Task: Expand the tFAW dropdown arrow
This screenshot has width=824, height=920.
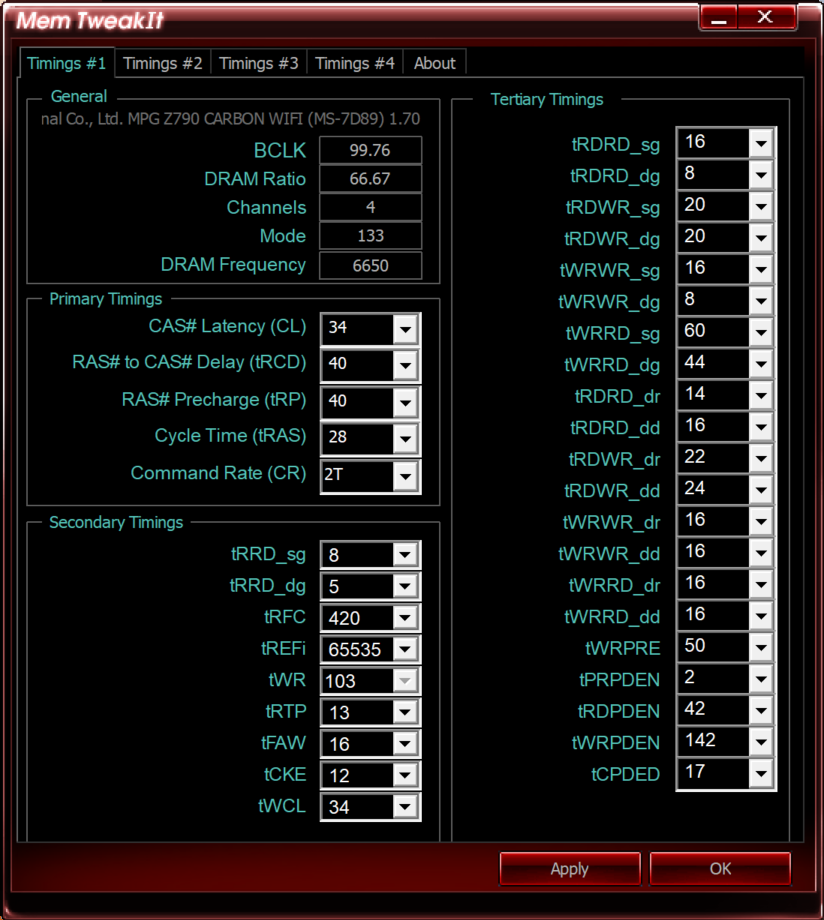Action: tap(405, 743)
